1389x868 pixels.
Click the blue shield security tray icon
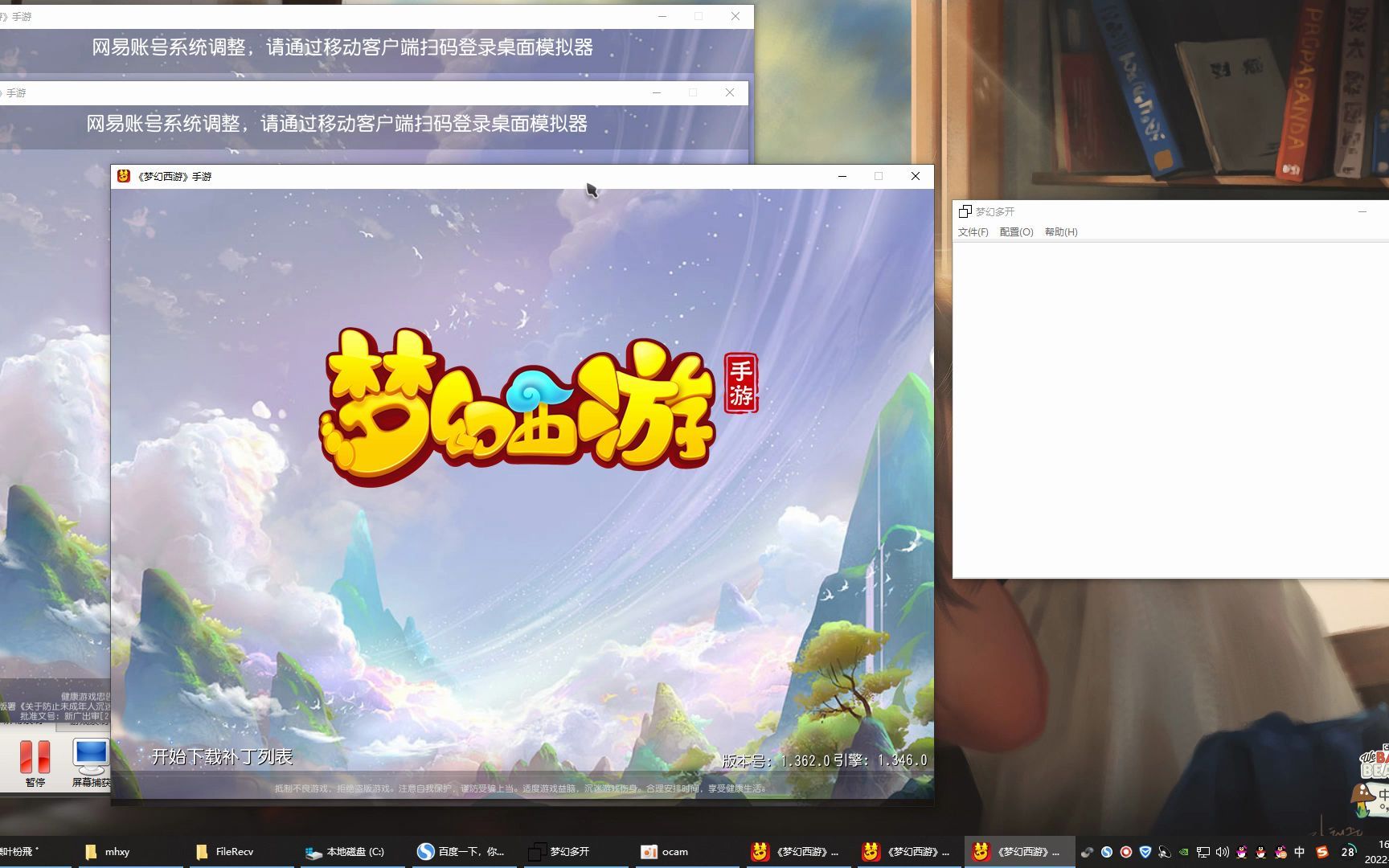[x=1145, y=852]
